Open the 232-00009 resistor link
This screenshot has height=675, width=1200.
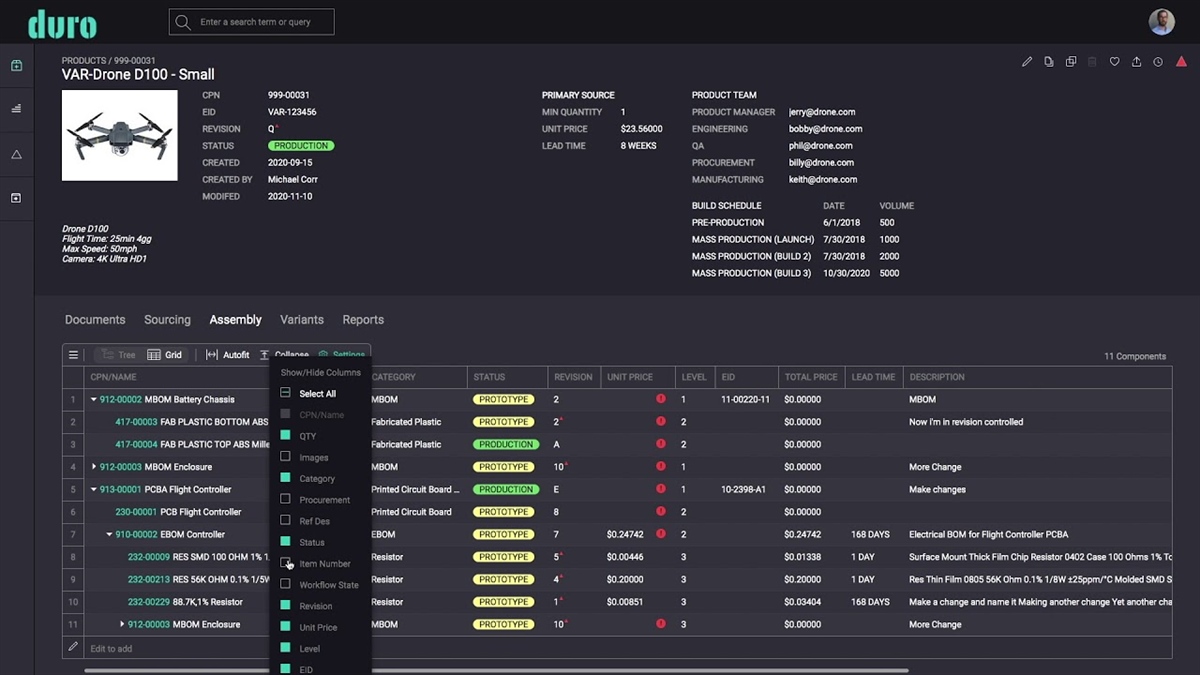149,557
